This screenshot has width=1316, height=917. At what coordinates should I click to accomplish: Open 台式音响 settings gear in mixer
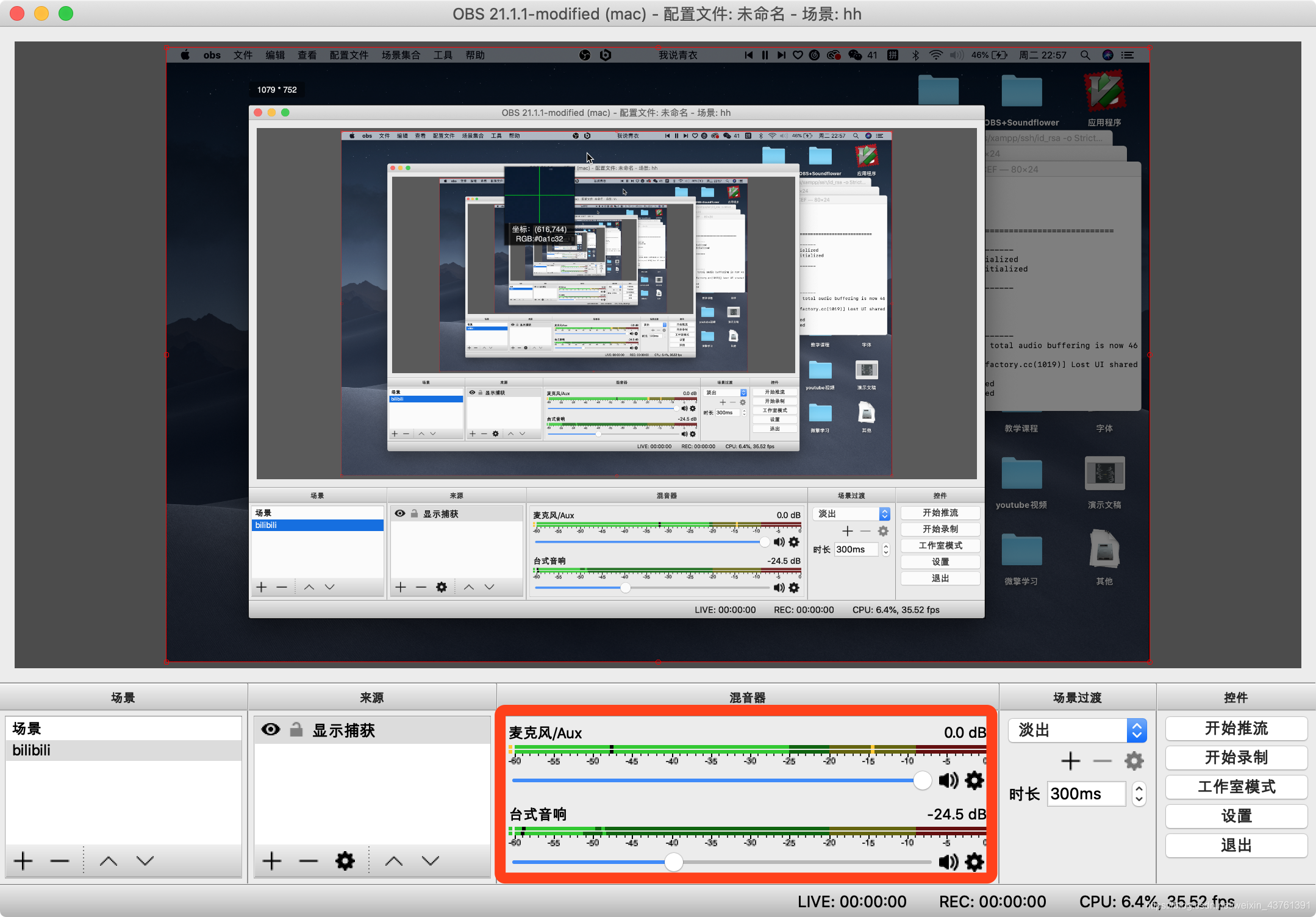[974, 862]
